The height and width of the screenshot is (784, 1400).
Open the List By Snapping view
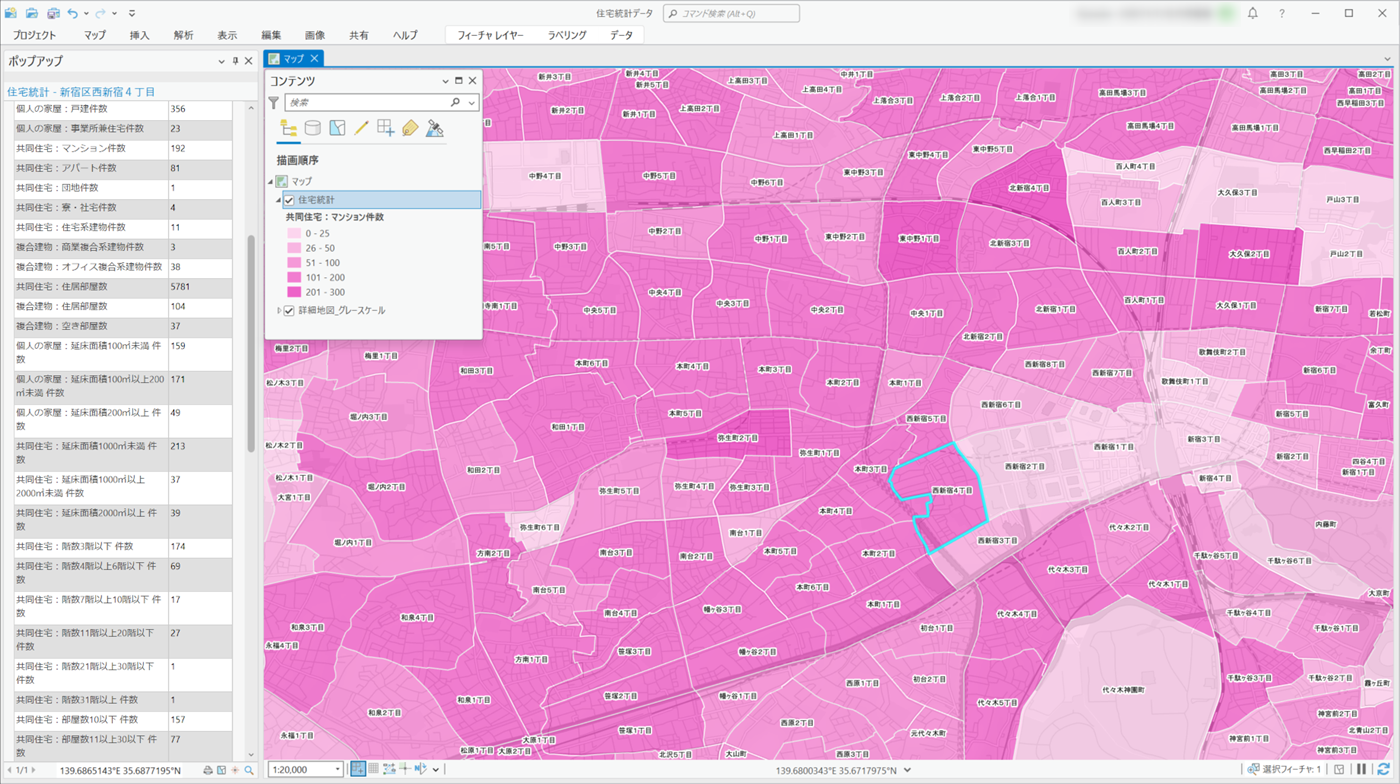[x=385, y=128]
